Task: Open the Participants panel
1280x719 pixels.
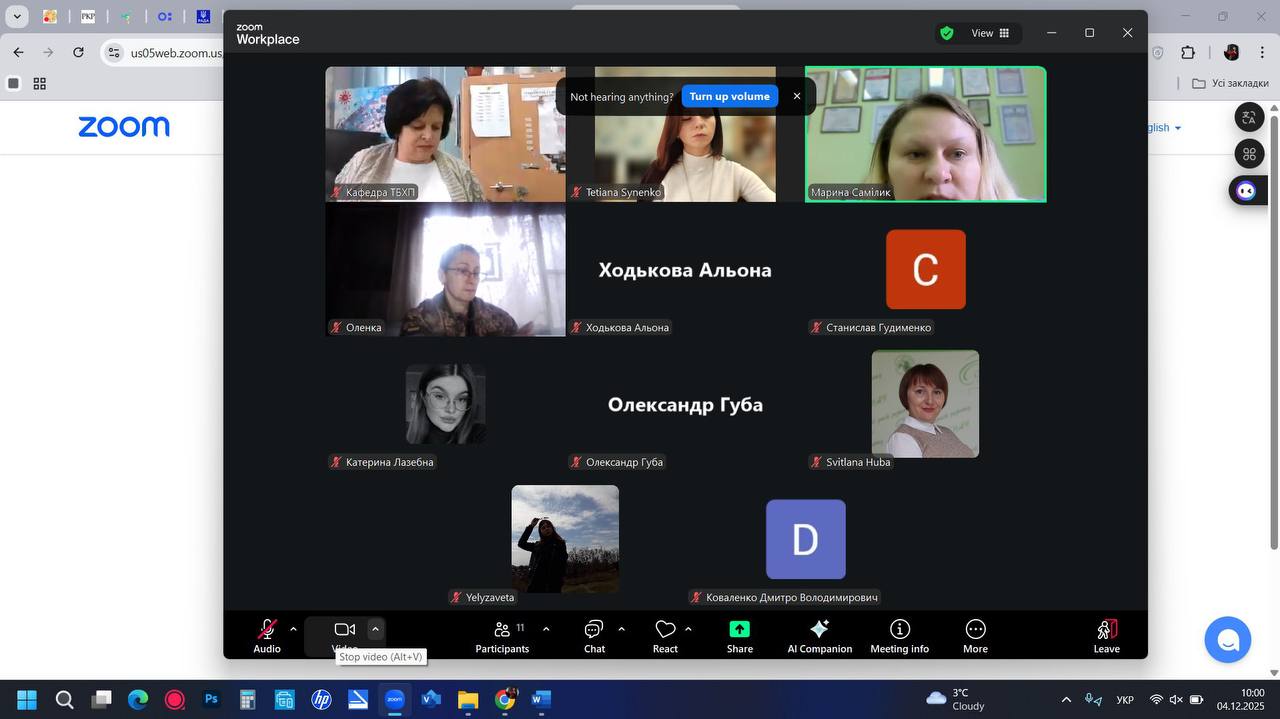Action: (x=502, y=636)
